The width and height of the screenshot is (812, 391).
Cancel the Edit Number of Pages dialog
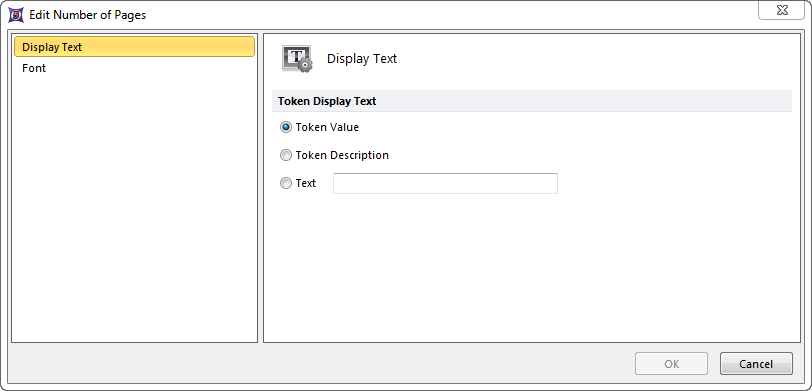(756, 364)
